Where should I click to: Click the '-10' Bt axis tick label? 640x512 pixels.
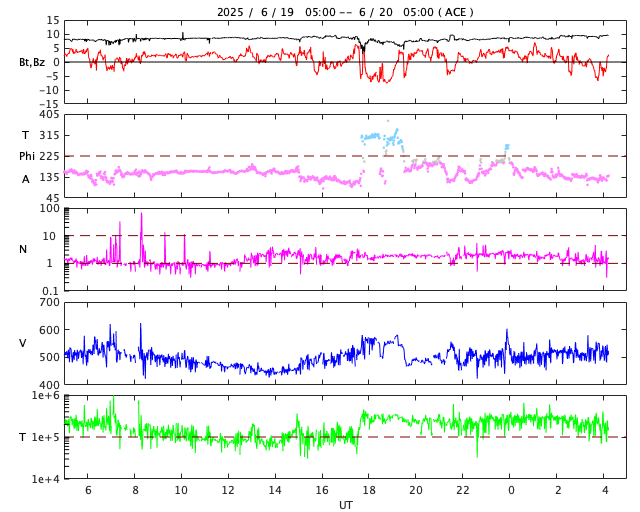tap(49, 90)
